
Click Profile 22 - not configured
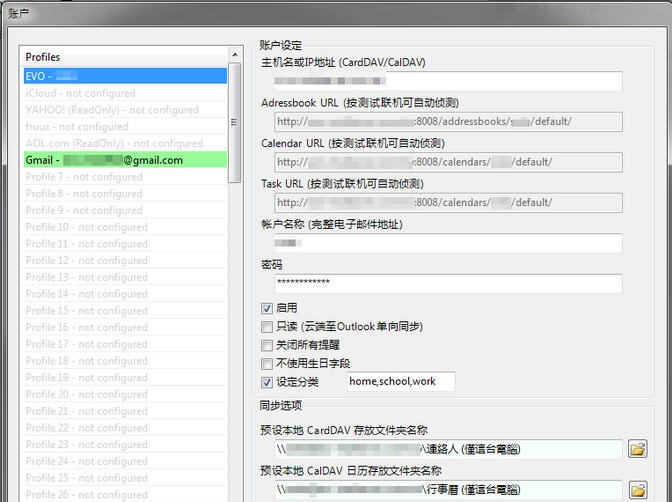(125, 427)
